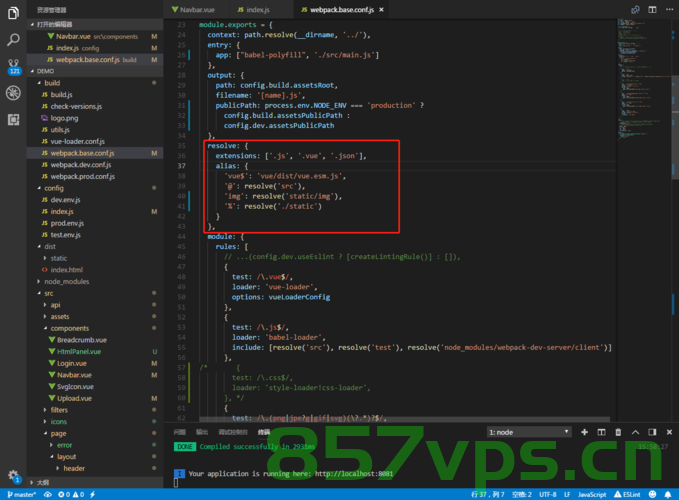679x500 pixels.
Task: Switch to the Problems panel tab
Action: click(179, 432)
